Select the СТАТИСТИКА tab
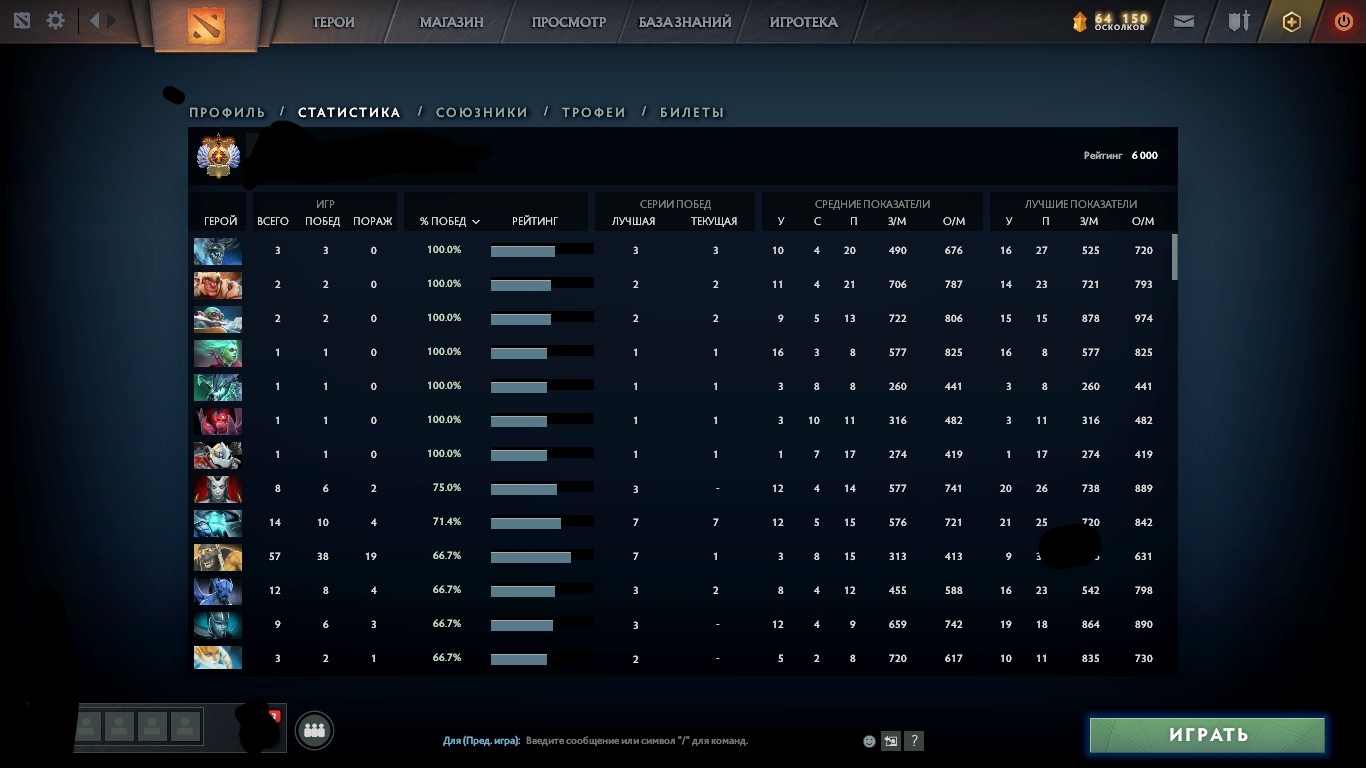 [349, 112]
